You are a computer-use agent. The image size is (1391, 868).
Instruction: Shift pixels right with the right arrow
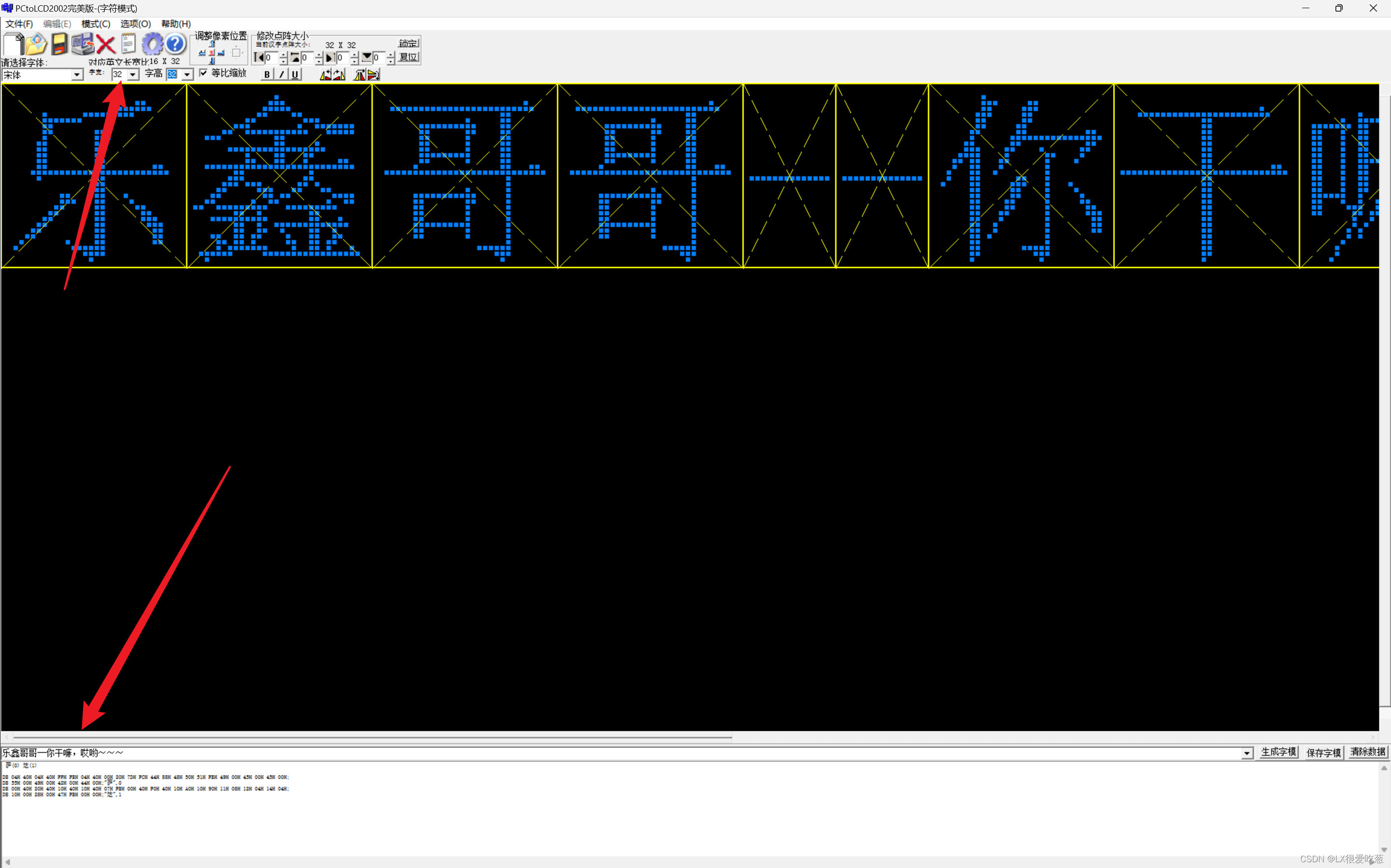[x=221, y=53]
